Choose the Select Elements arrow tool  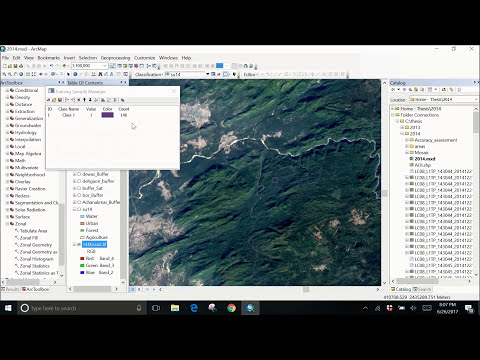click(68, 74)
